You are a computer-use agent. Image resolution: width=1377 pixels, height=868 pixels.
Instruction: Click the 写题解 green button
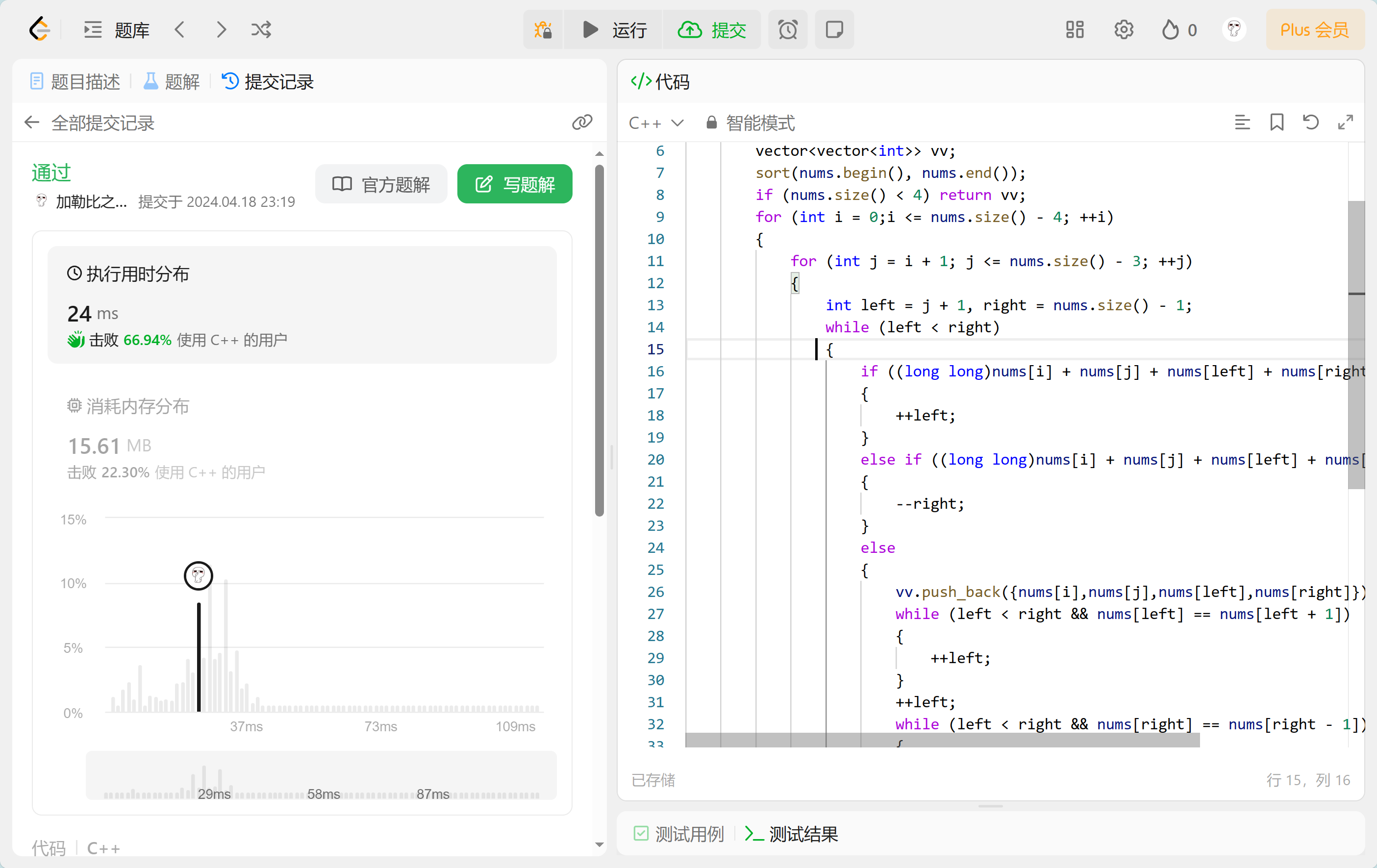pos(515,184)
